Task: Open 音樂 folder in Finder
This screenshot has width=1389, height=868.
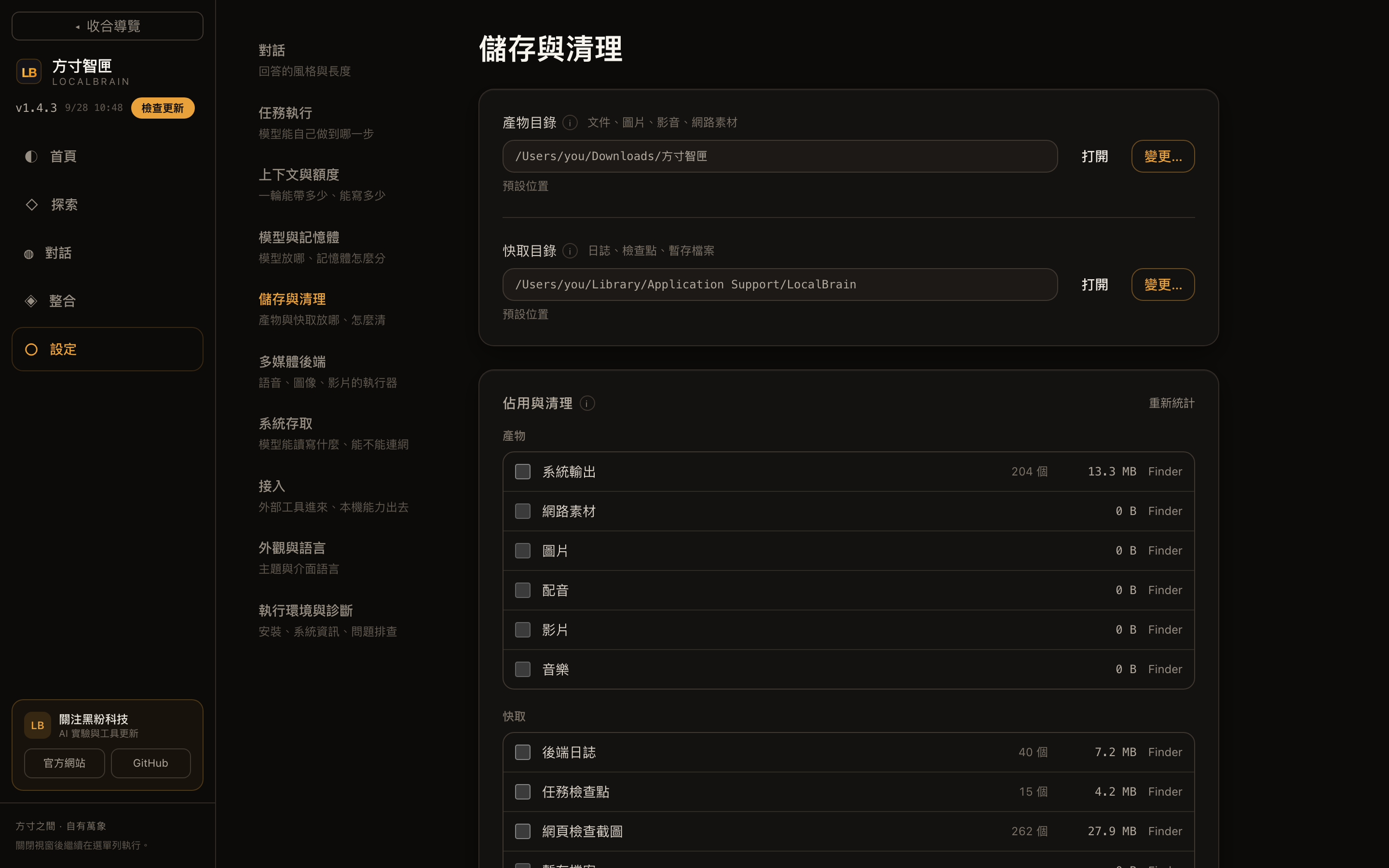Action: (1165, 669)
